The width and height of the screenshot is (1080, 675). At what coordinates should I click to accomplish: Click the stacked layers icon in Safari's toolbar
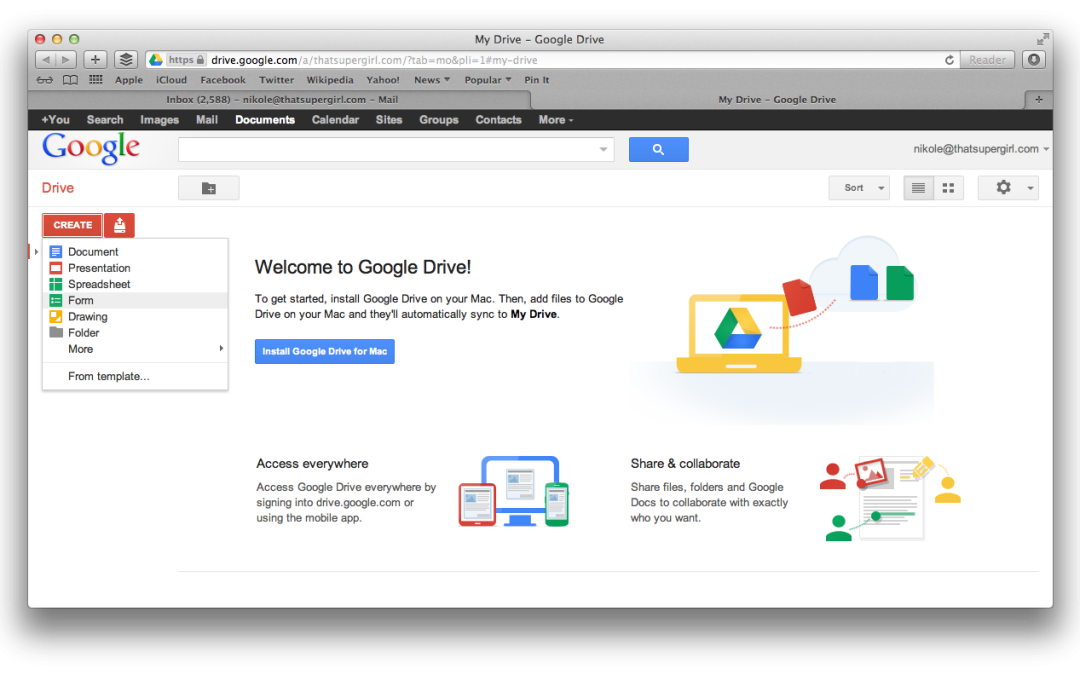[125, 60]
